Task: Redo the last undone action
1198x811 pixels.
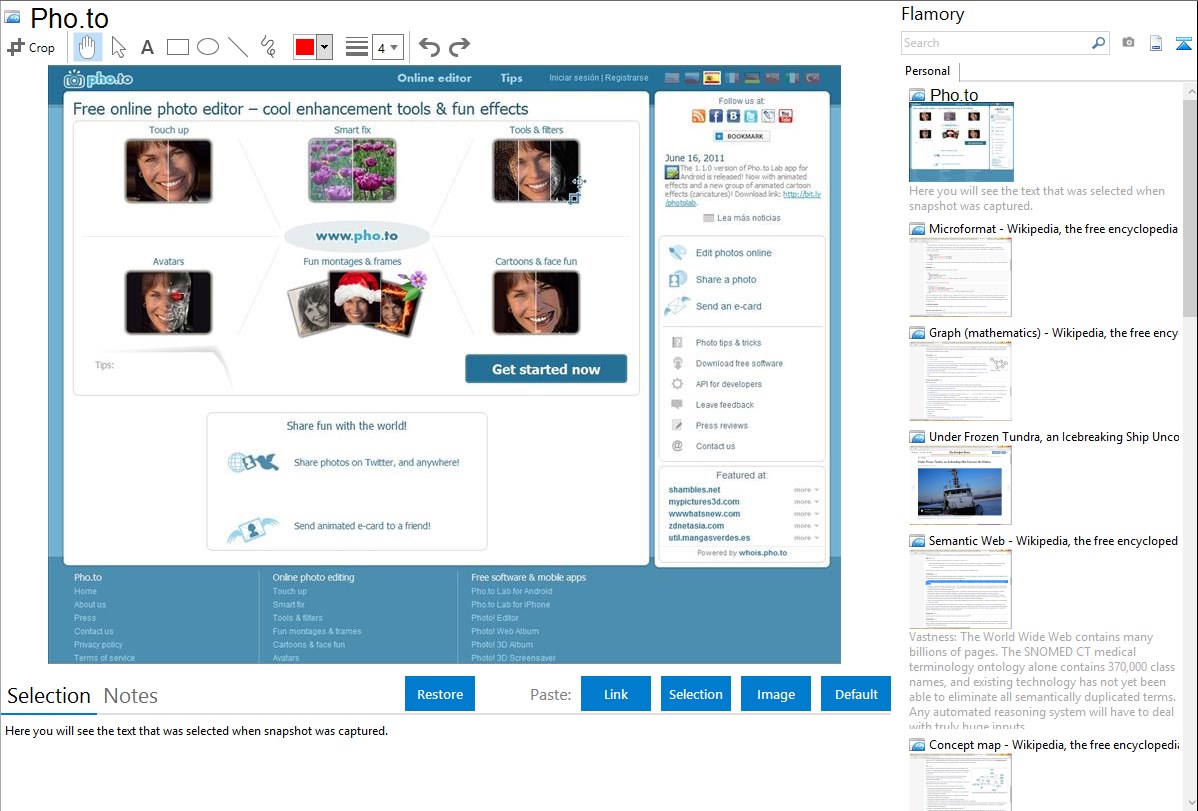Action: tap(459, 47)
